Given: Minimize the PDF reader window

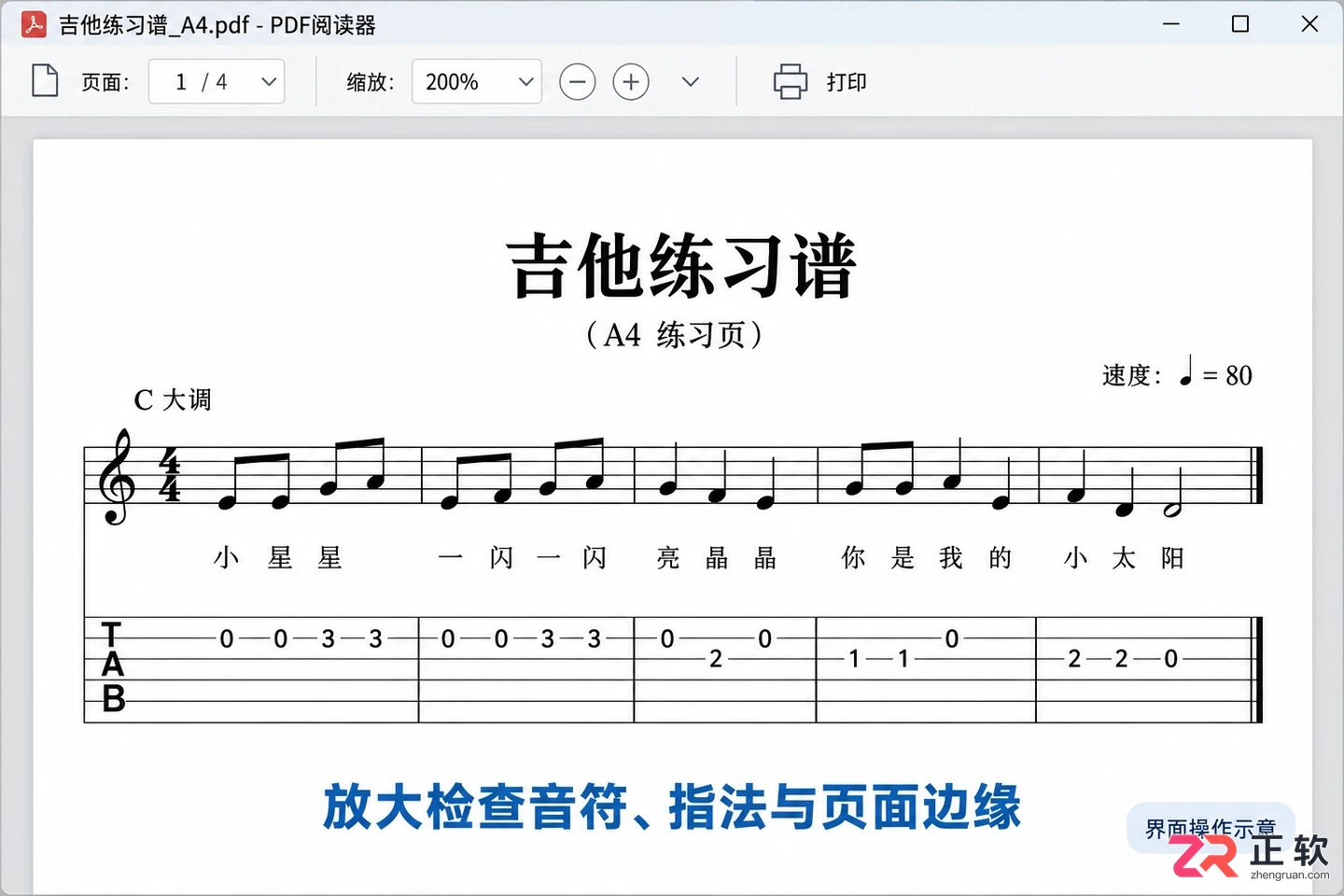Looking at the screenshot, I should point(1171,24).
